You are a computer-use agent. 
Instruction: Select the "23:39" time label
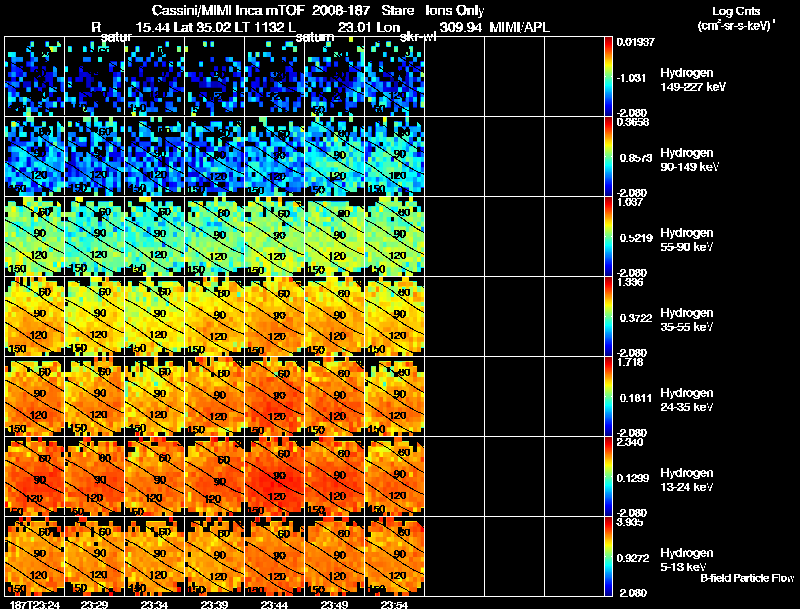point(214,604)
